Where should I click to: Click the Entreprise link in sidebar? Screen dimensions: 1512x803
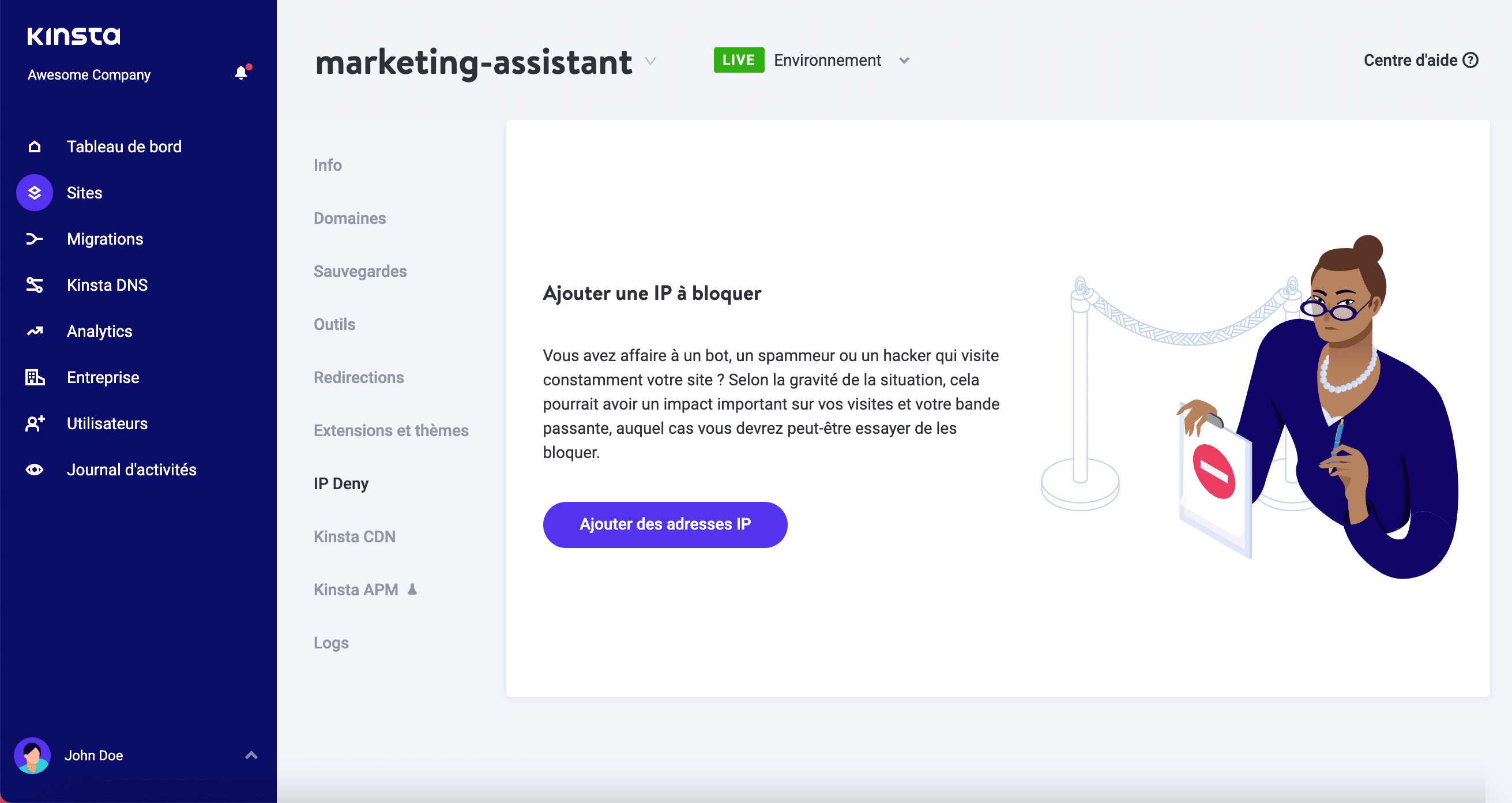pos(102,377)
